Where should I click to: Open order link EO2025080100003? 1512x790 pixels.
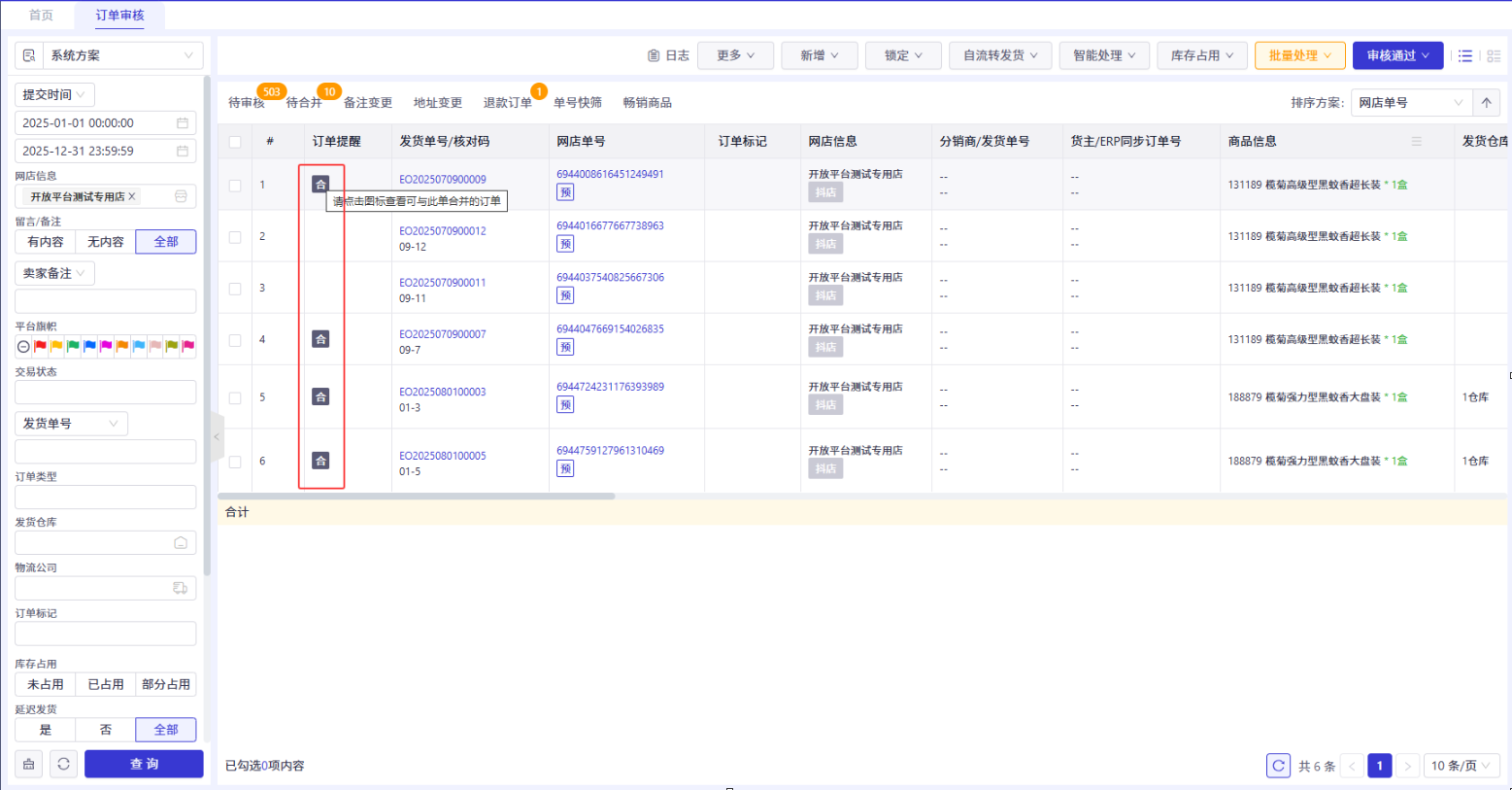(443, 392)
